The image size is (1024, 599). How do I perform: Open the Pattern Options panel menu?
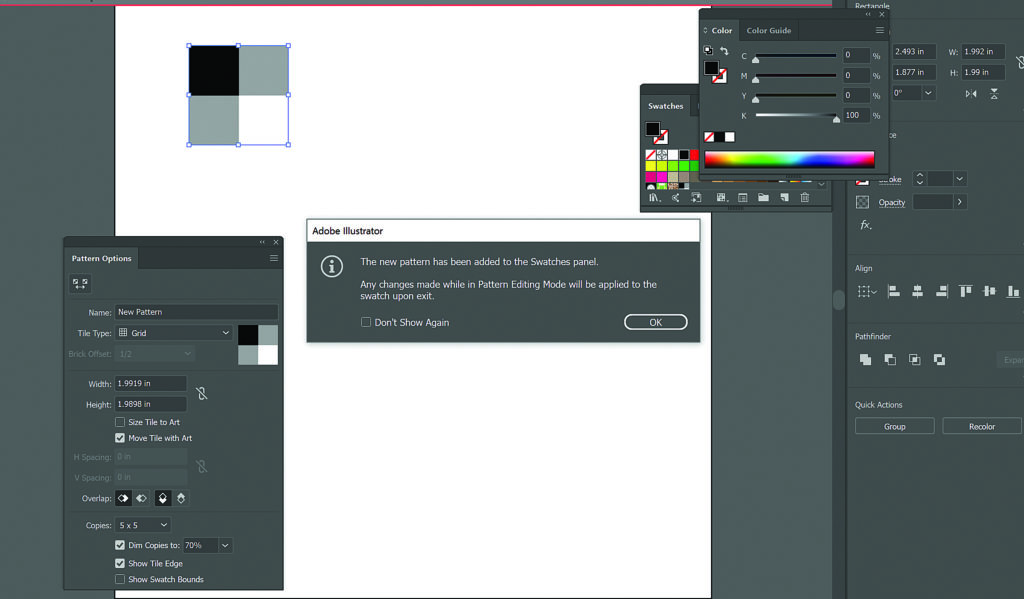point(273,258)
